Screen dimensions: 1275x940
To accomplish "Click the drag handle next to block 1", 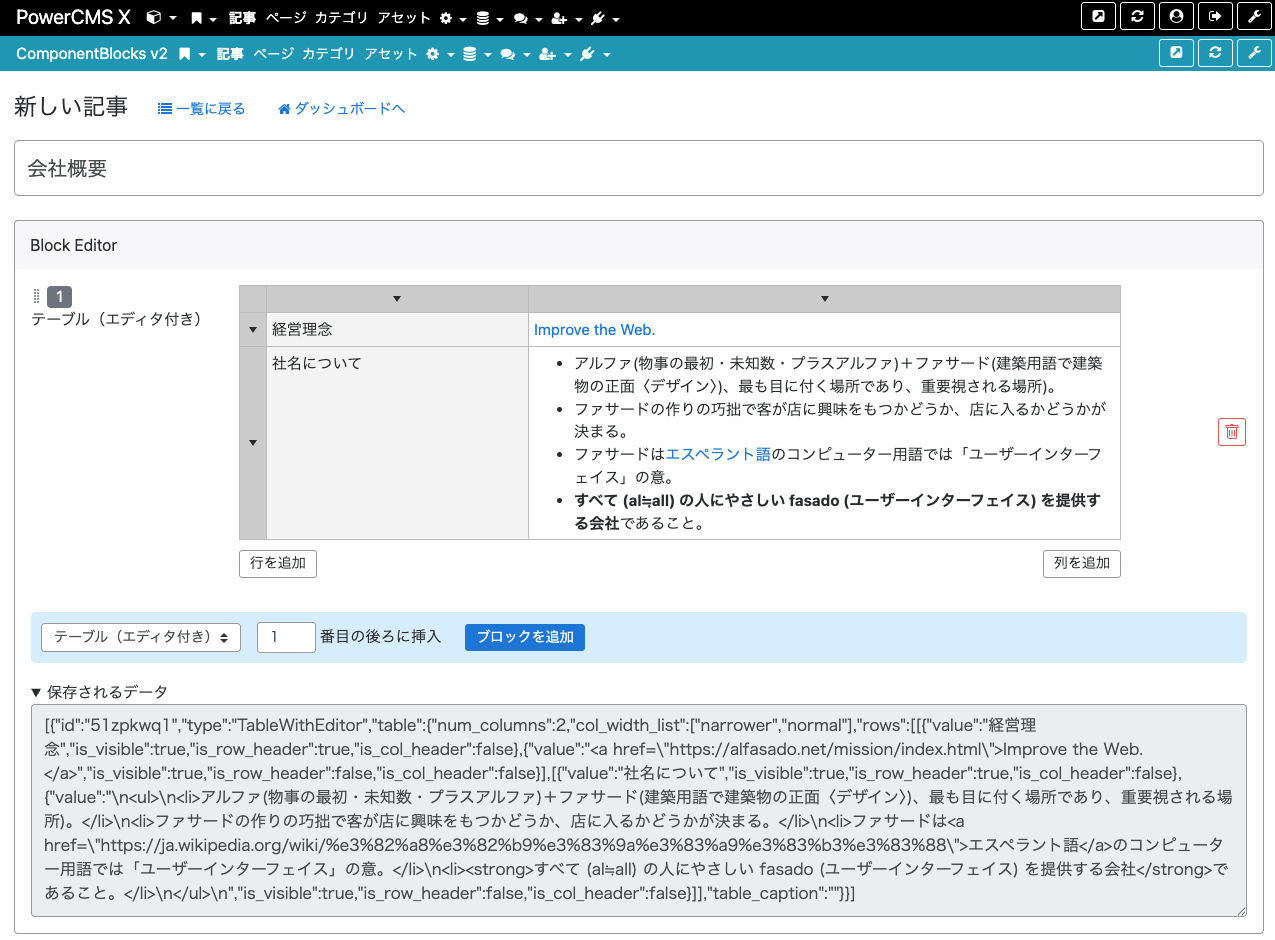I will pyautogui.click(x=37, y=296).
